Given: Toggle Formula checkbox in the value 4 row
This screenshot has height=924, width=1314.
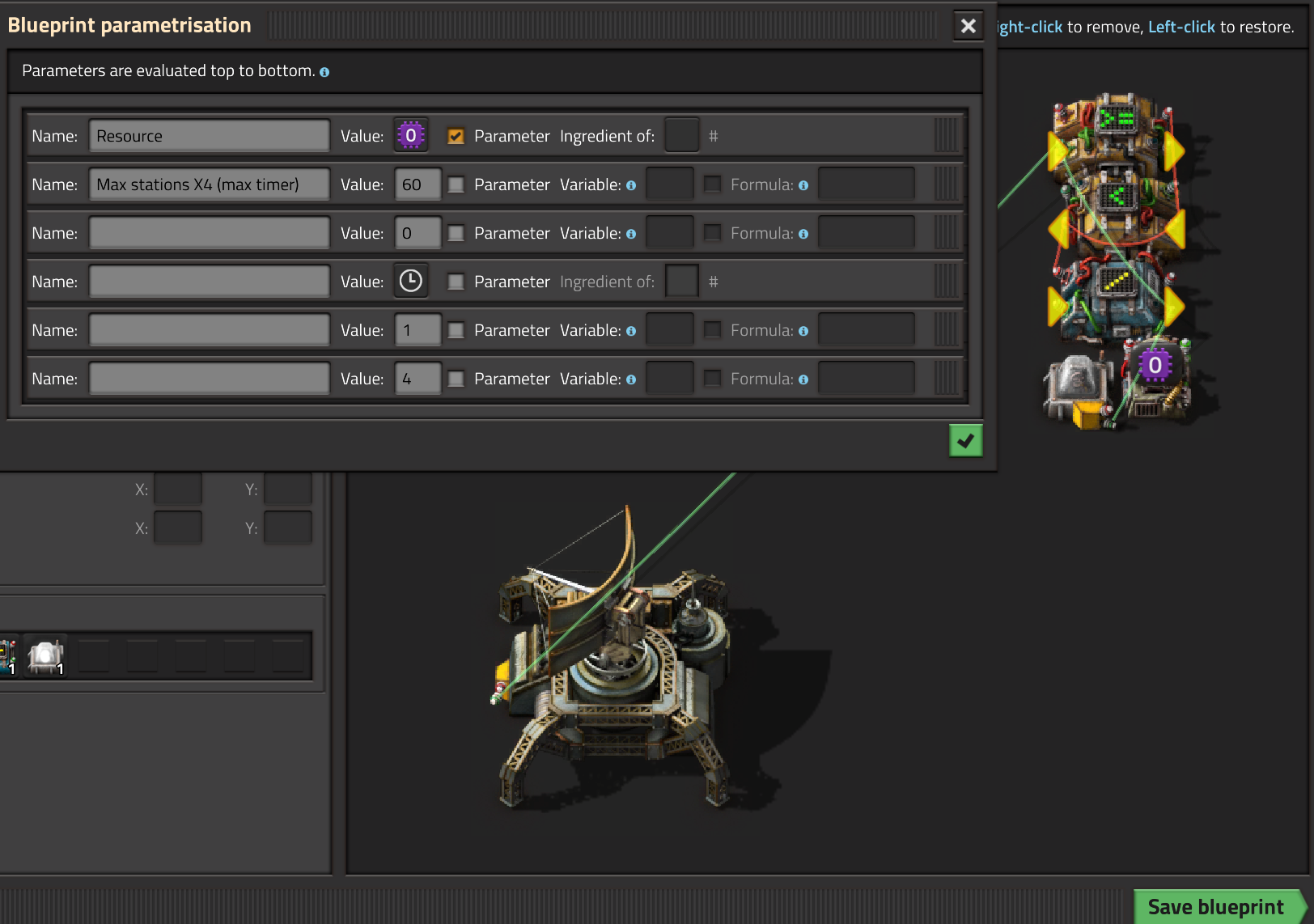Looking at the screenshot, I should point(713,379).
